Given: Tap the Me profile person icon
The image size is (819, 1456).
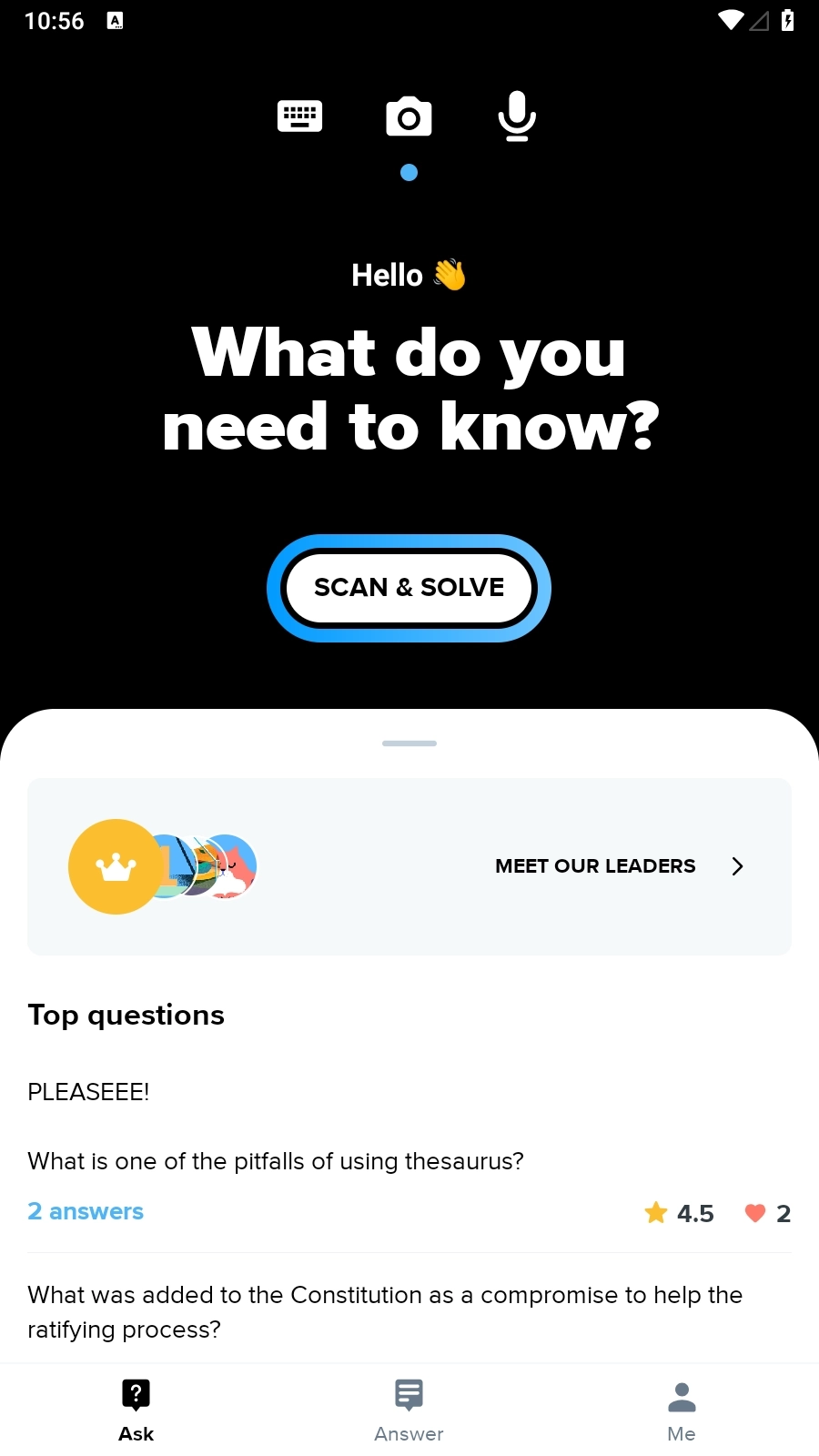Looking at the screenshot, I should pos(682,1397).
